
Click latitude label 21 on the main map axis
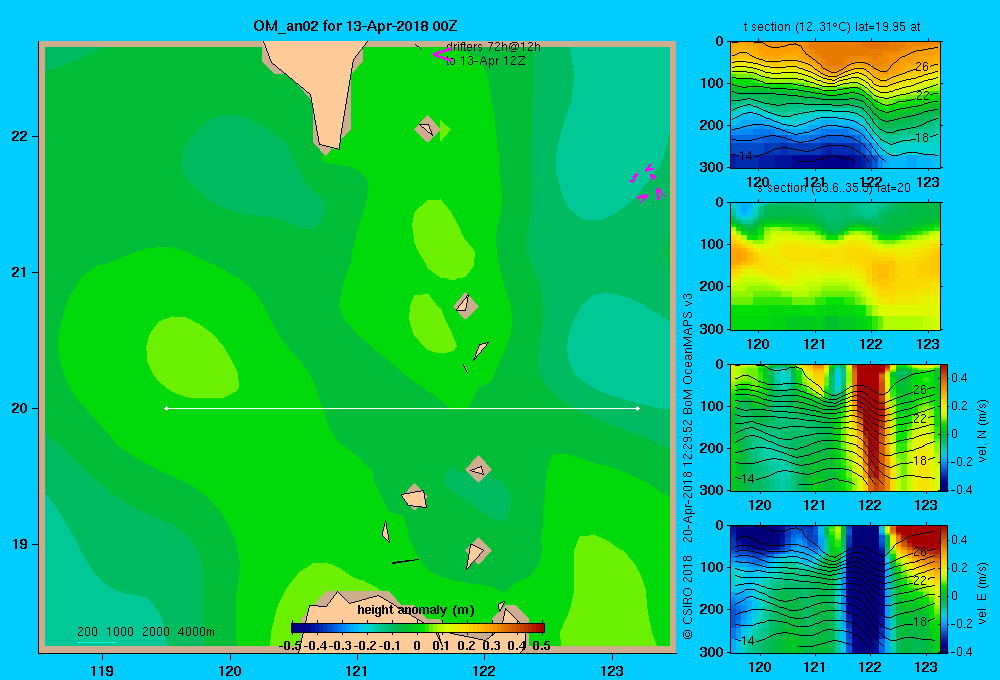19,272
